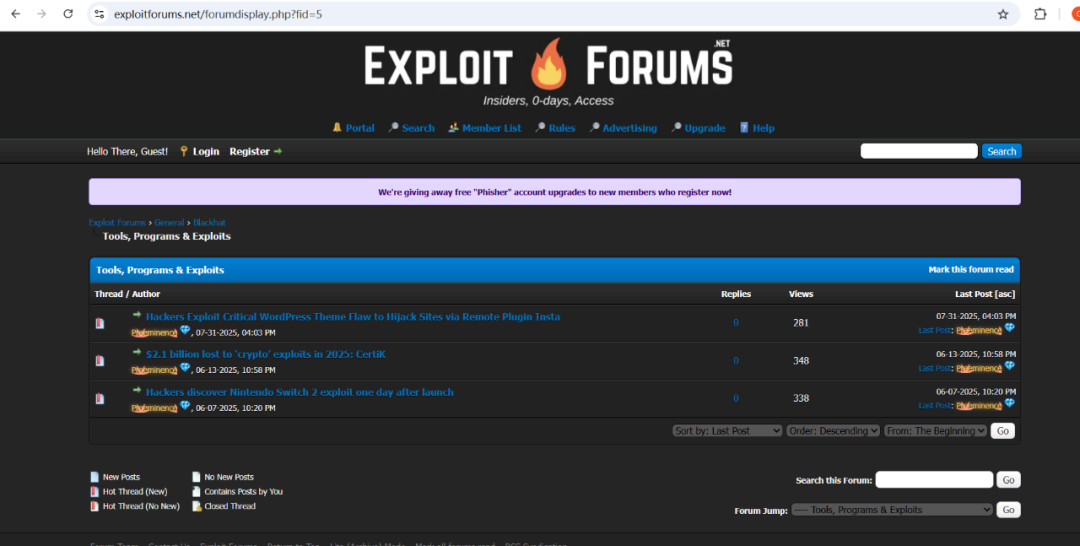Click replies count 0 in the 348-views row

coord(736,361)
